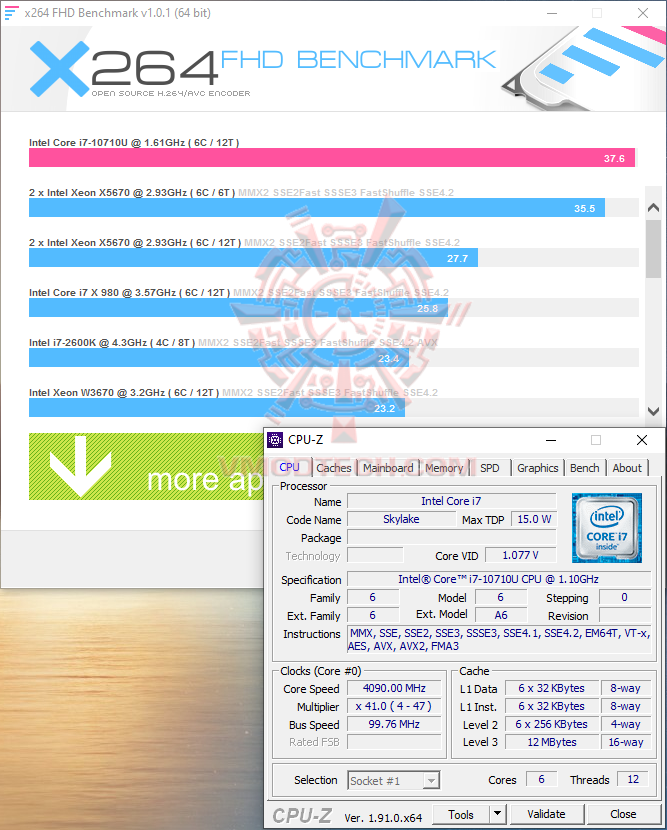Click the Name field showing Intel Core i7

451,501
